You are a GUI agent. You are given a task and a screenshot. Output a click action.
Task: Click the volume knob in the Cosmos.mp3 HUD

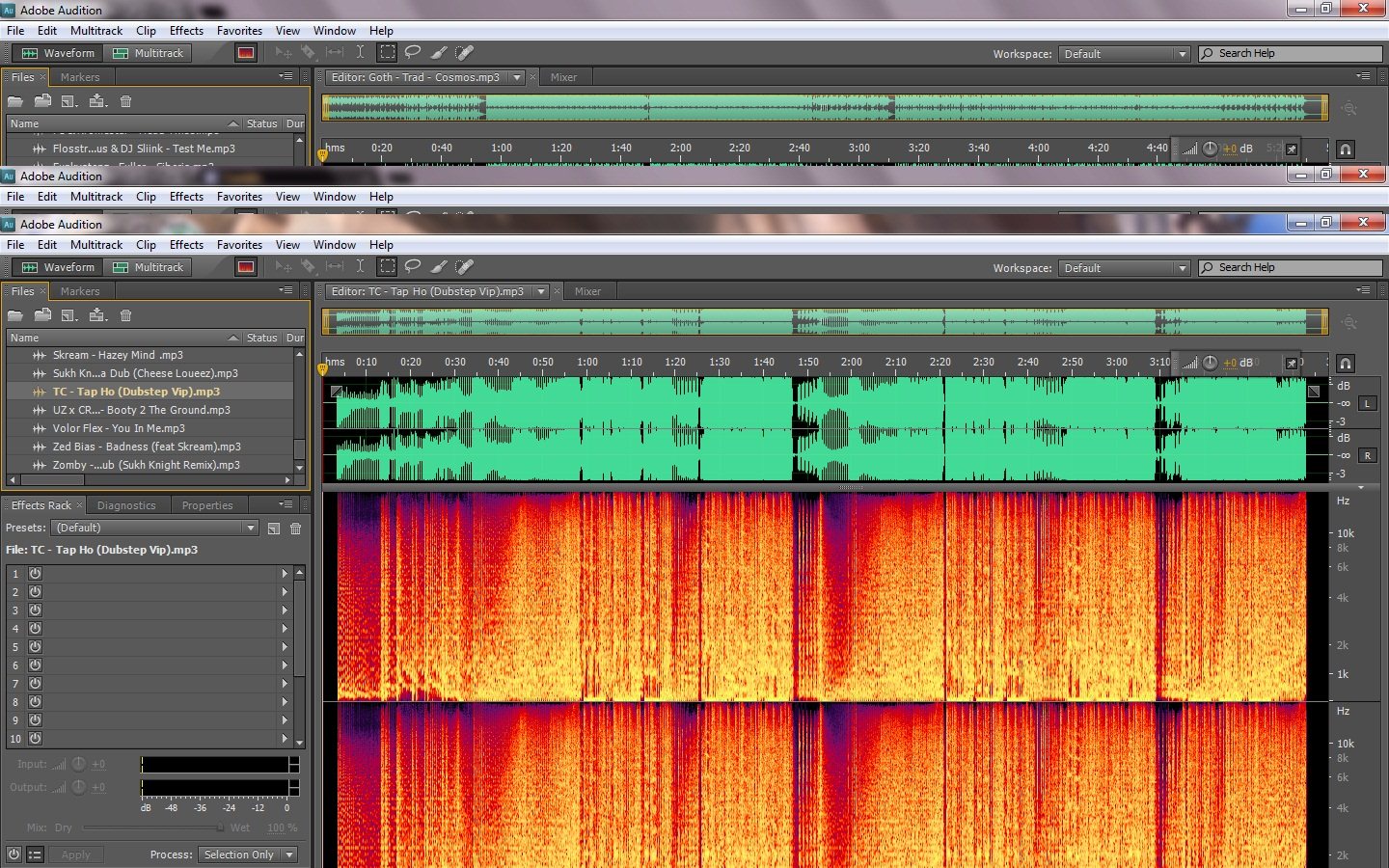click(1210, 149)
